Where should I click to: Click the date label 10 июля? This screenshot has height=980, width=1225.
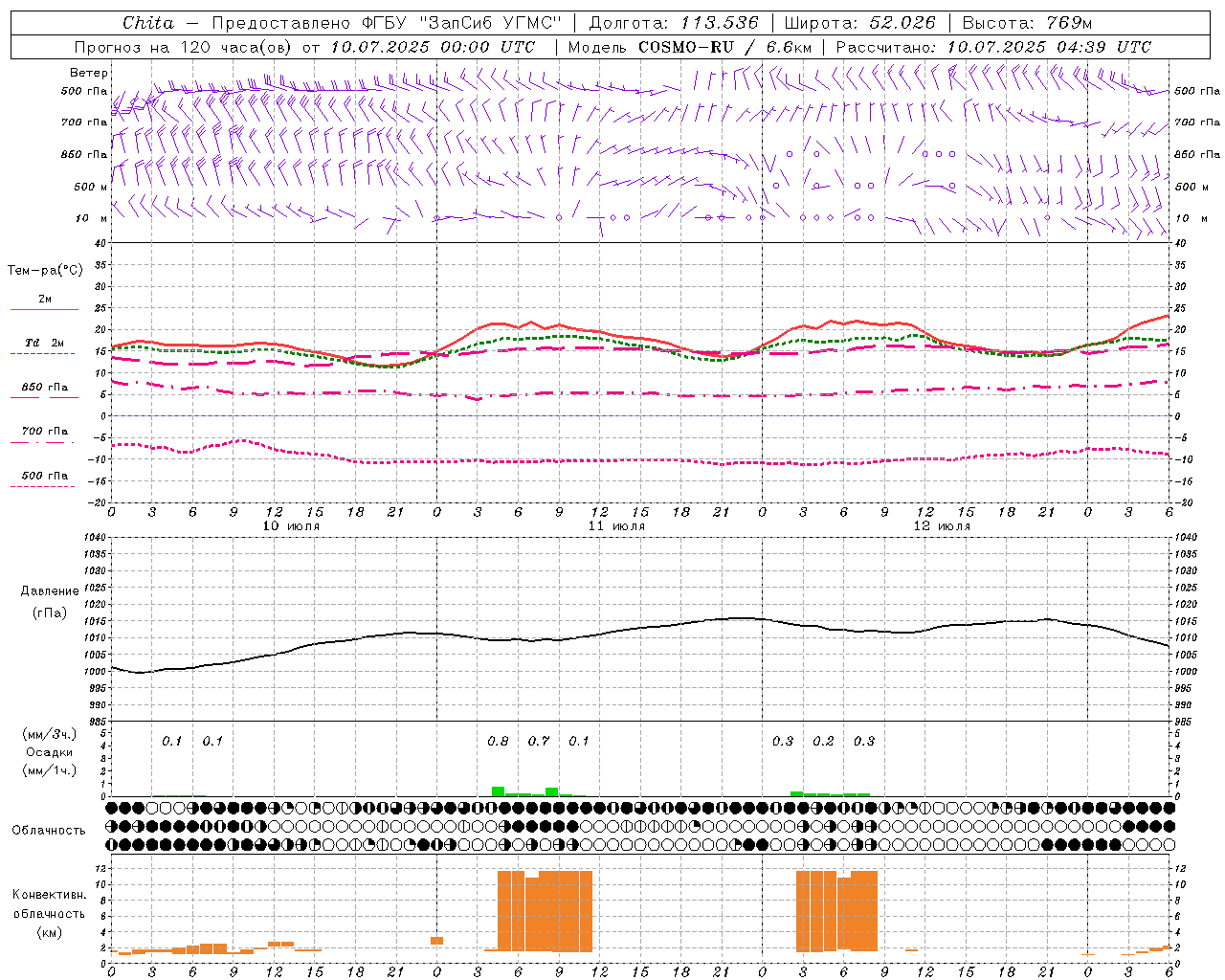pyautogui.click(x=291, y=526)
